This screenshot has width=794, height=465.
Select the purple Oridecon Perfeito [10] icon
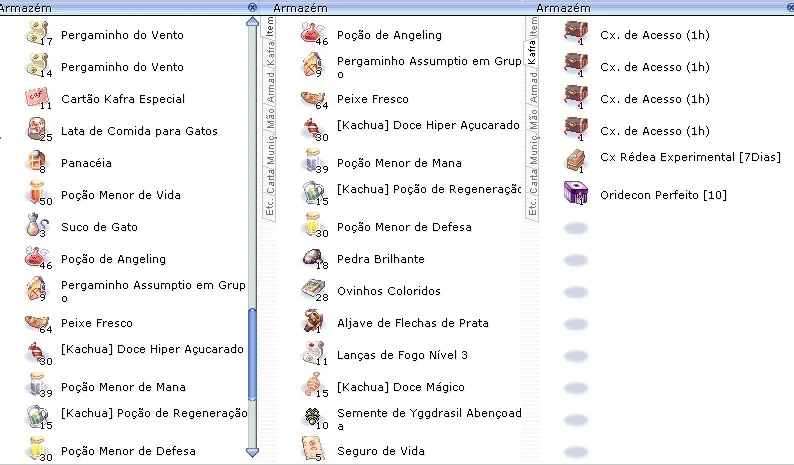coord(575,193)
